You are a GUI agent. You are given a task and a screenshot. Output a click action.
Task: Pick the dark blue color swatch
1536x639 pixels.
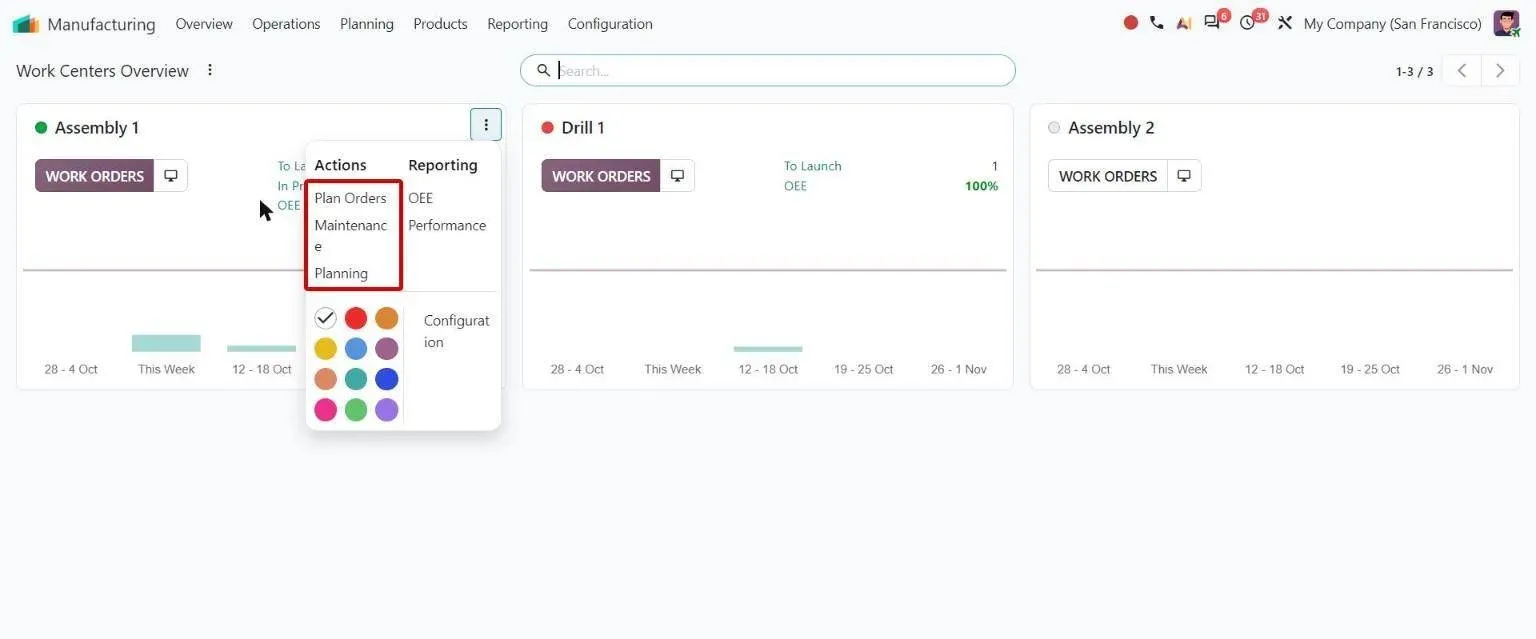click(387, 379)
